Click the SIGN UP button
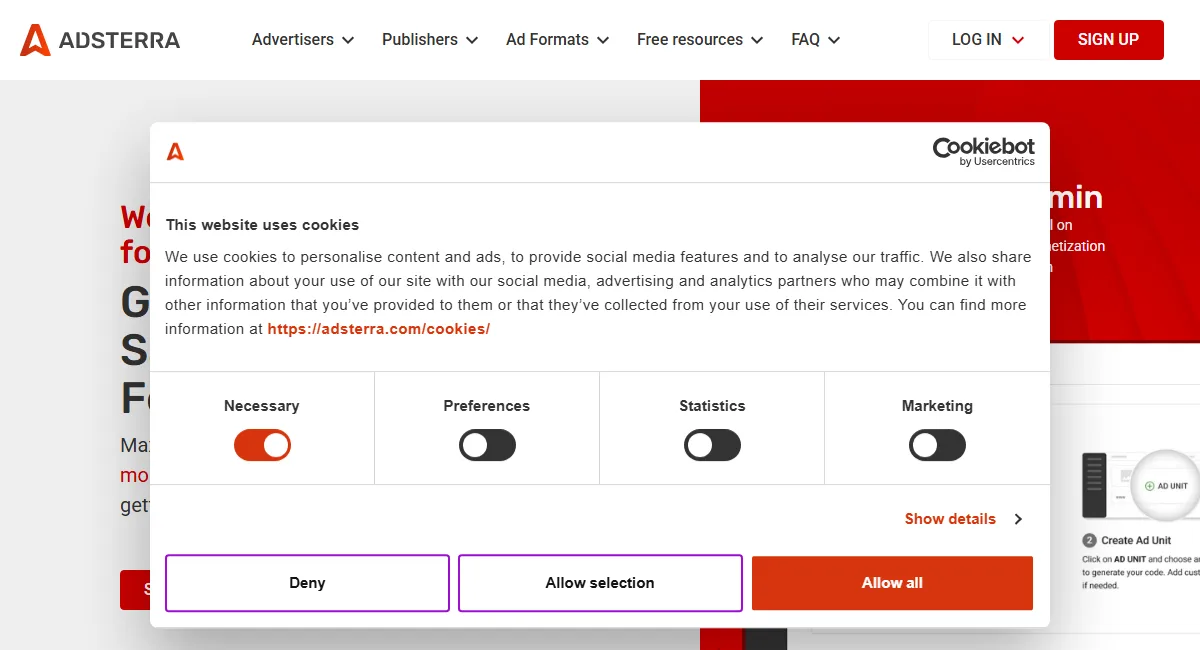 1108,40
